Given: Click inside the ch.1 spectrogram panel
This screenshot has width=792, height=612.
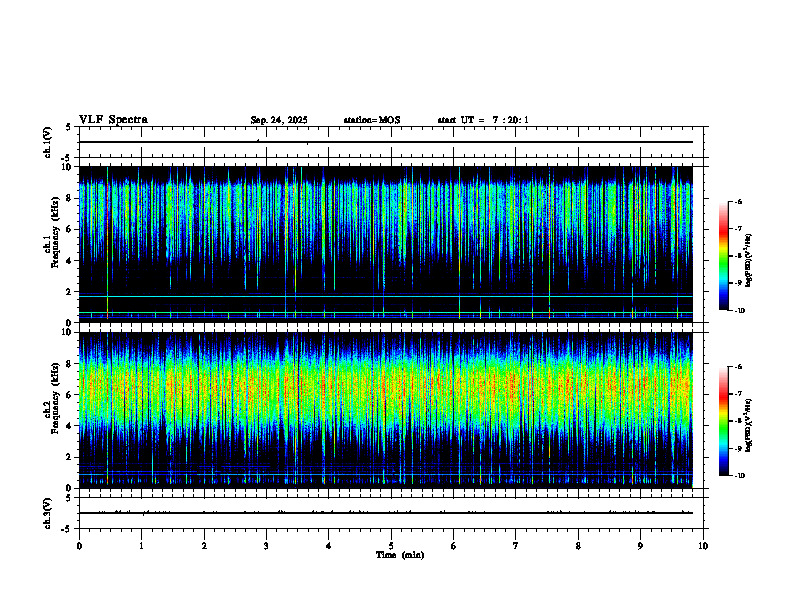Looking at the screenshot, I should coord(385,244).
